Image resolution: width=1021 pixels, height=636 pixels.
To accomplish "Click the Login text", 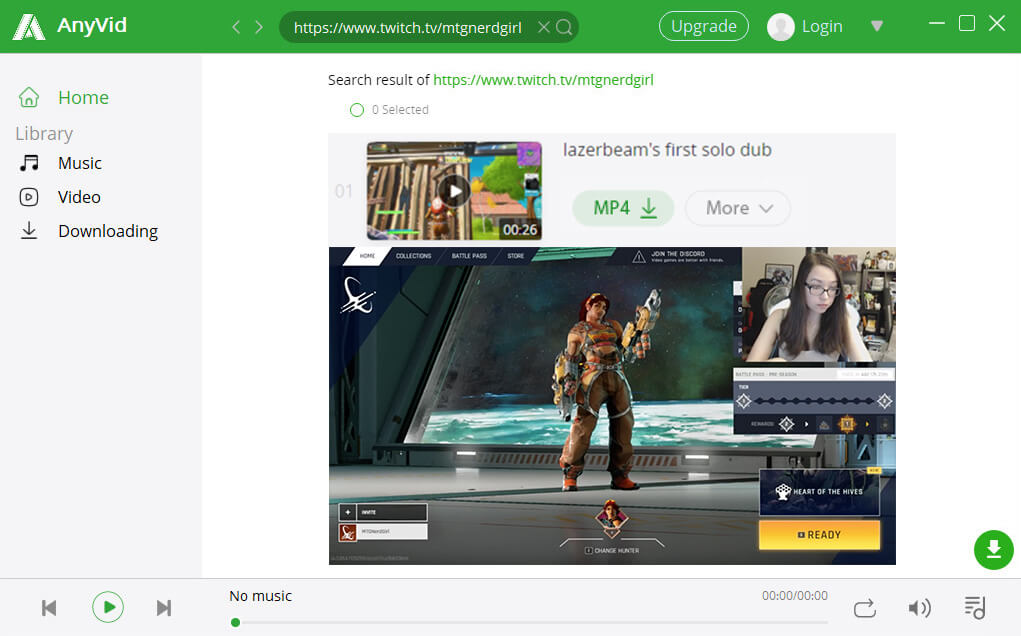I will click(822, 27).
